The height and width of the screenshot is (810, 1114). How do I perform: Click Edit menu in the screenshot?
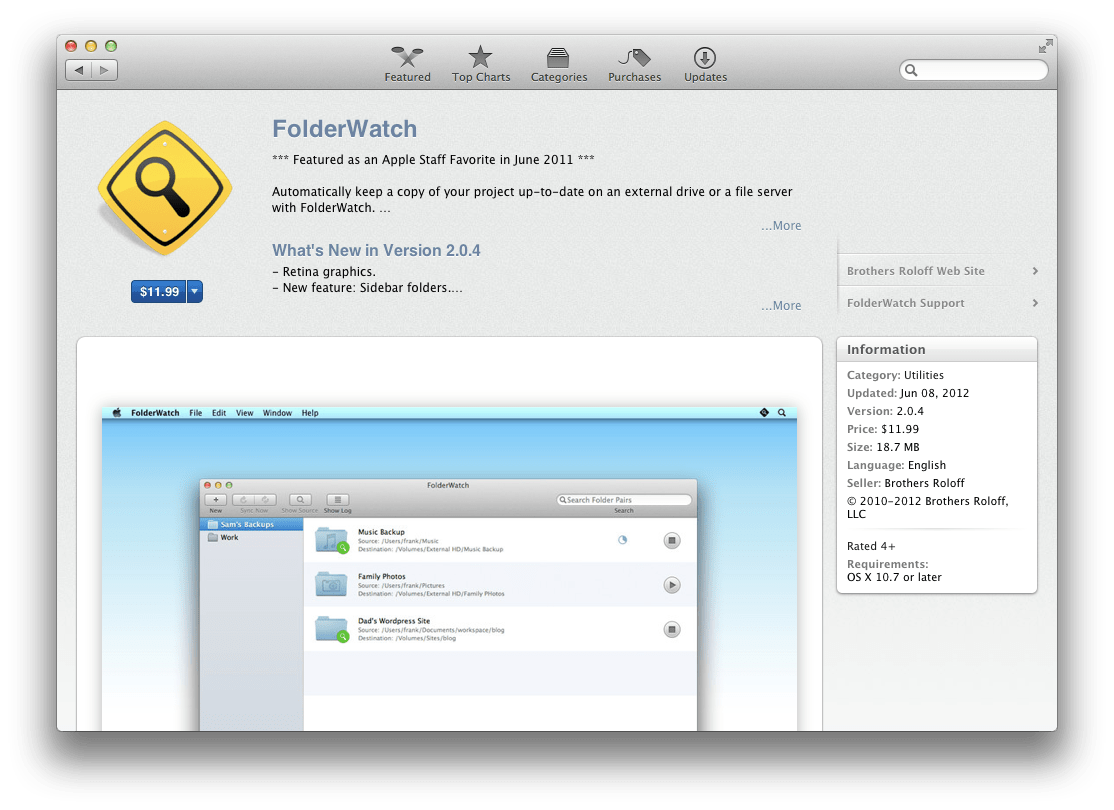pyautogui.click(x=219, y=413)
